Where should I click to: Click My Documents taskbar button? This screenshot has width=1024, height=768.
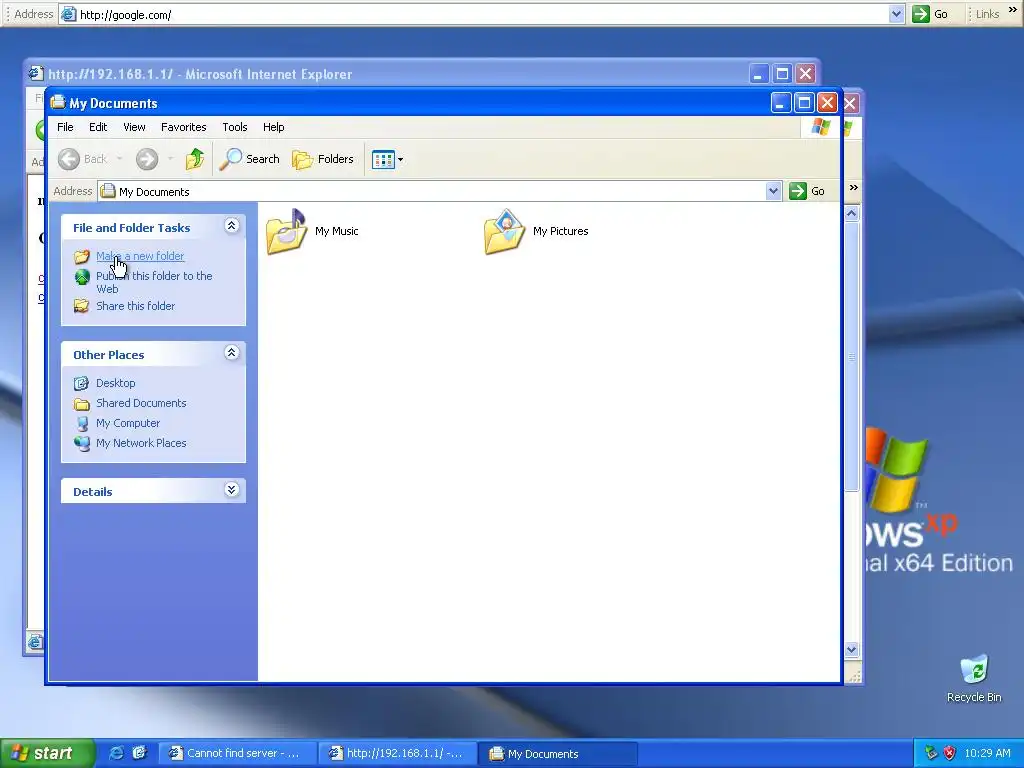tap(557, 753)
